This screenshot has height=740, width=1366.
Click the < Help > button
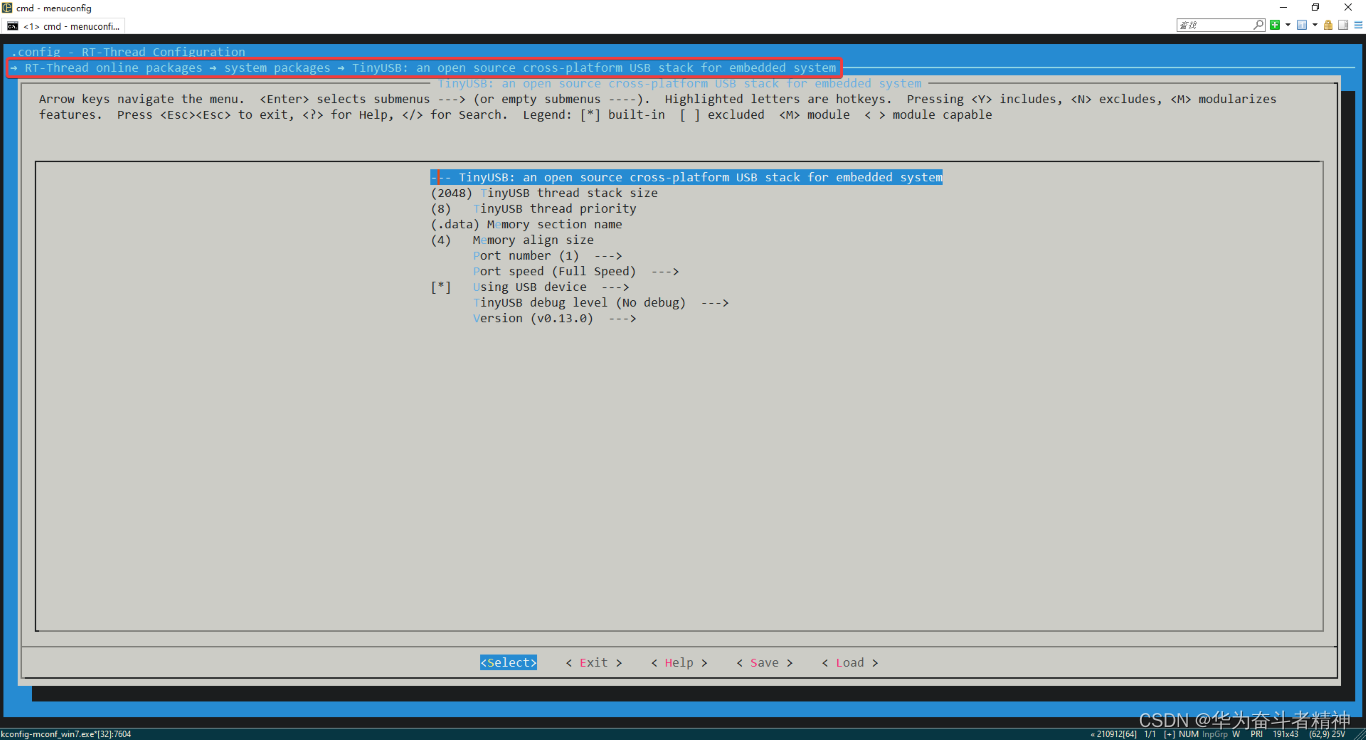point(679,663)
